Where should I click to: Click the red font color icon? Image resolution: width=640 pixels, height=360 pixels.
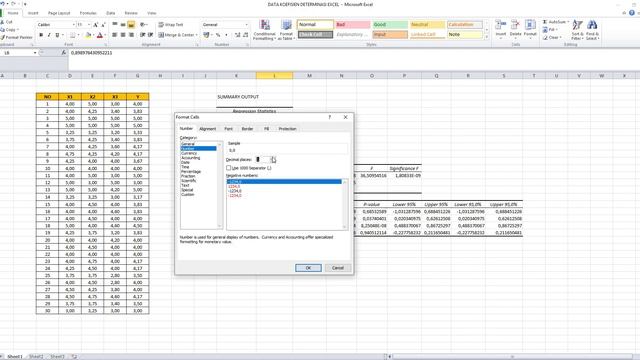point(100,36)
